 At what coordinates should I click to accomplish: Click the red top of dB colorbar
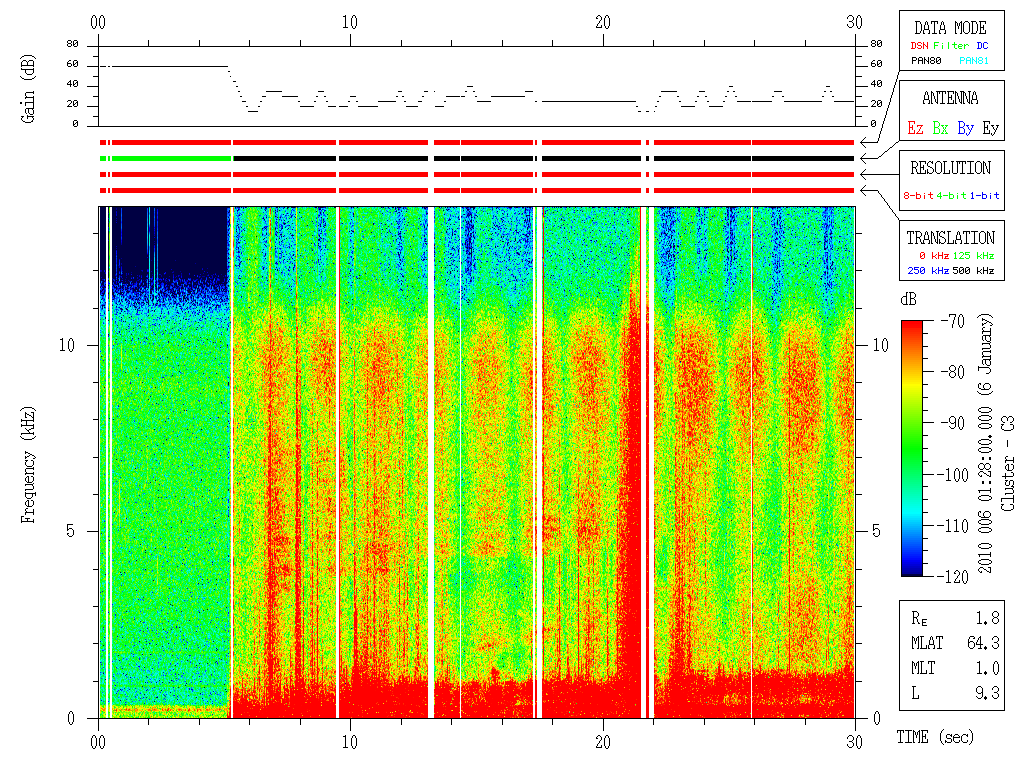click(912, 327)
